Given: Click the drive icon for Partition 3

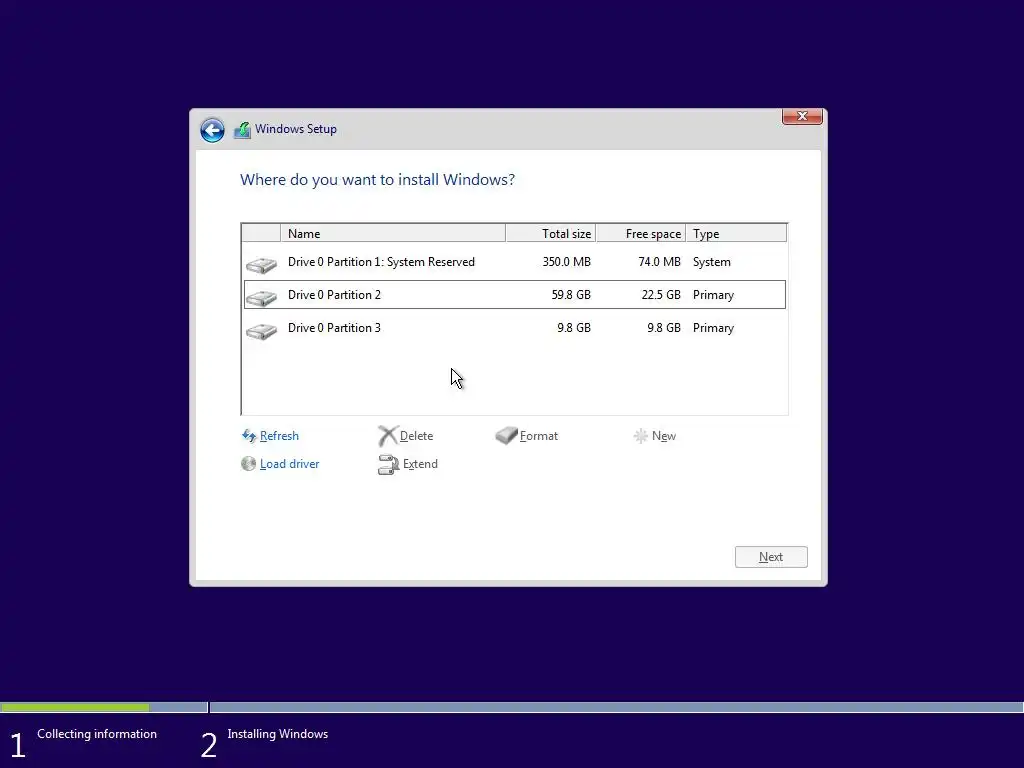Looking at the screenshot, I should [x=261, y=331].
